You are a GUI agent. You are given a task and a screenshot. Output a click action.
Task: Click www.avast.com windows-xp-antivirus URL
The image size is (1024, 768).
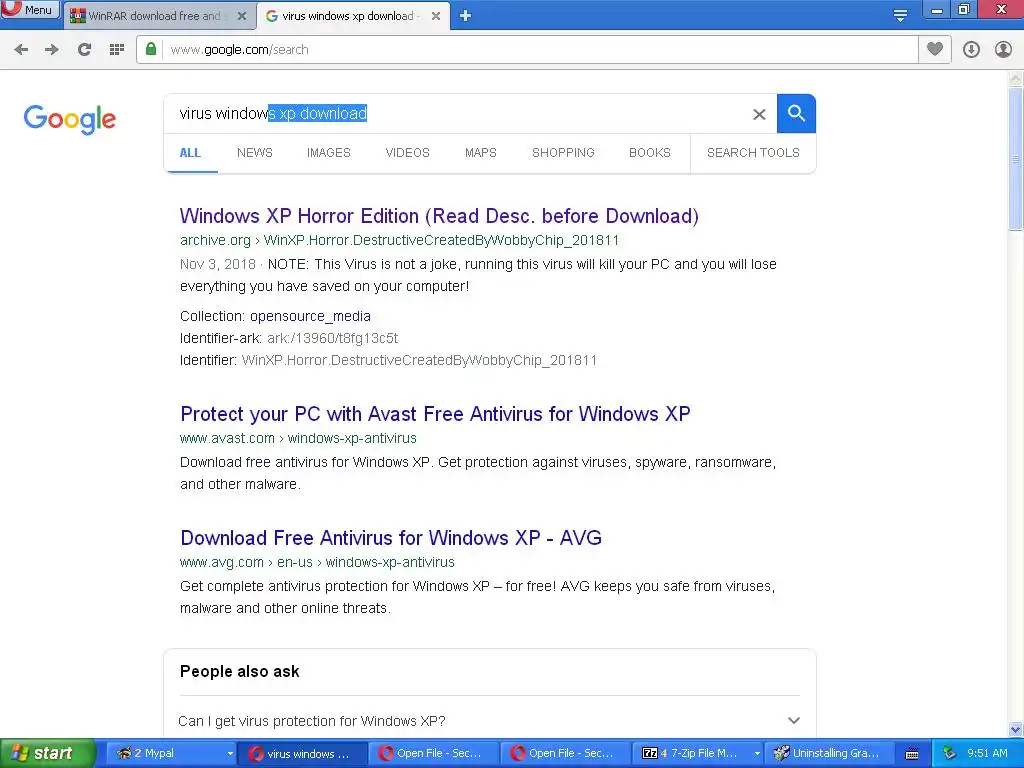click(298, 438)
